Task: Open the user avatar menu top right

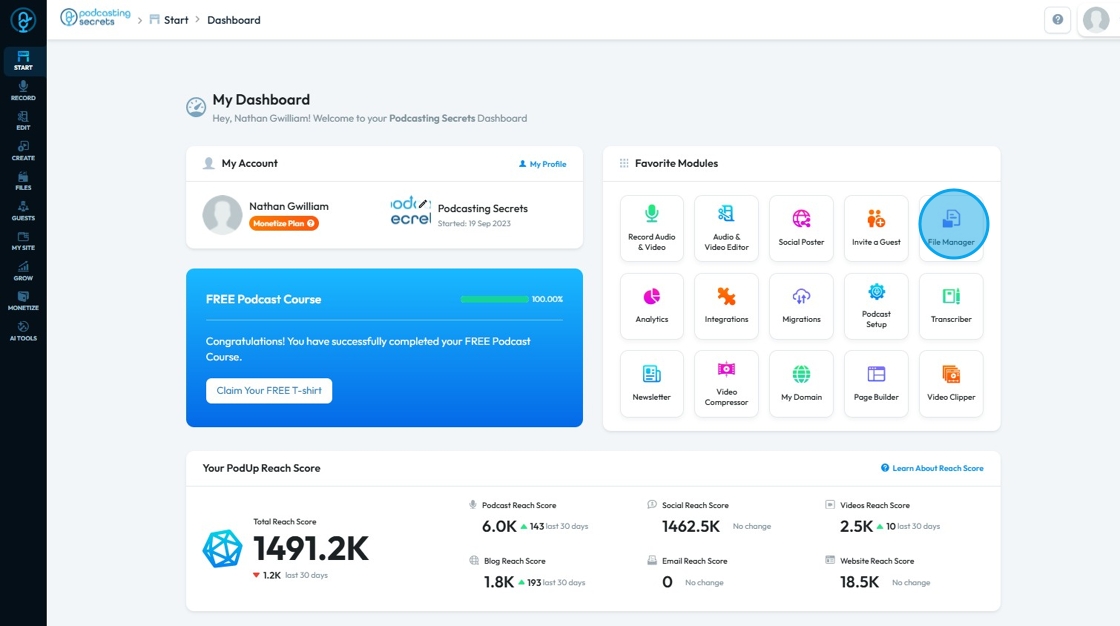Action: 1096,20
